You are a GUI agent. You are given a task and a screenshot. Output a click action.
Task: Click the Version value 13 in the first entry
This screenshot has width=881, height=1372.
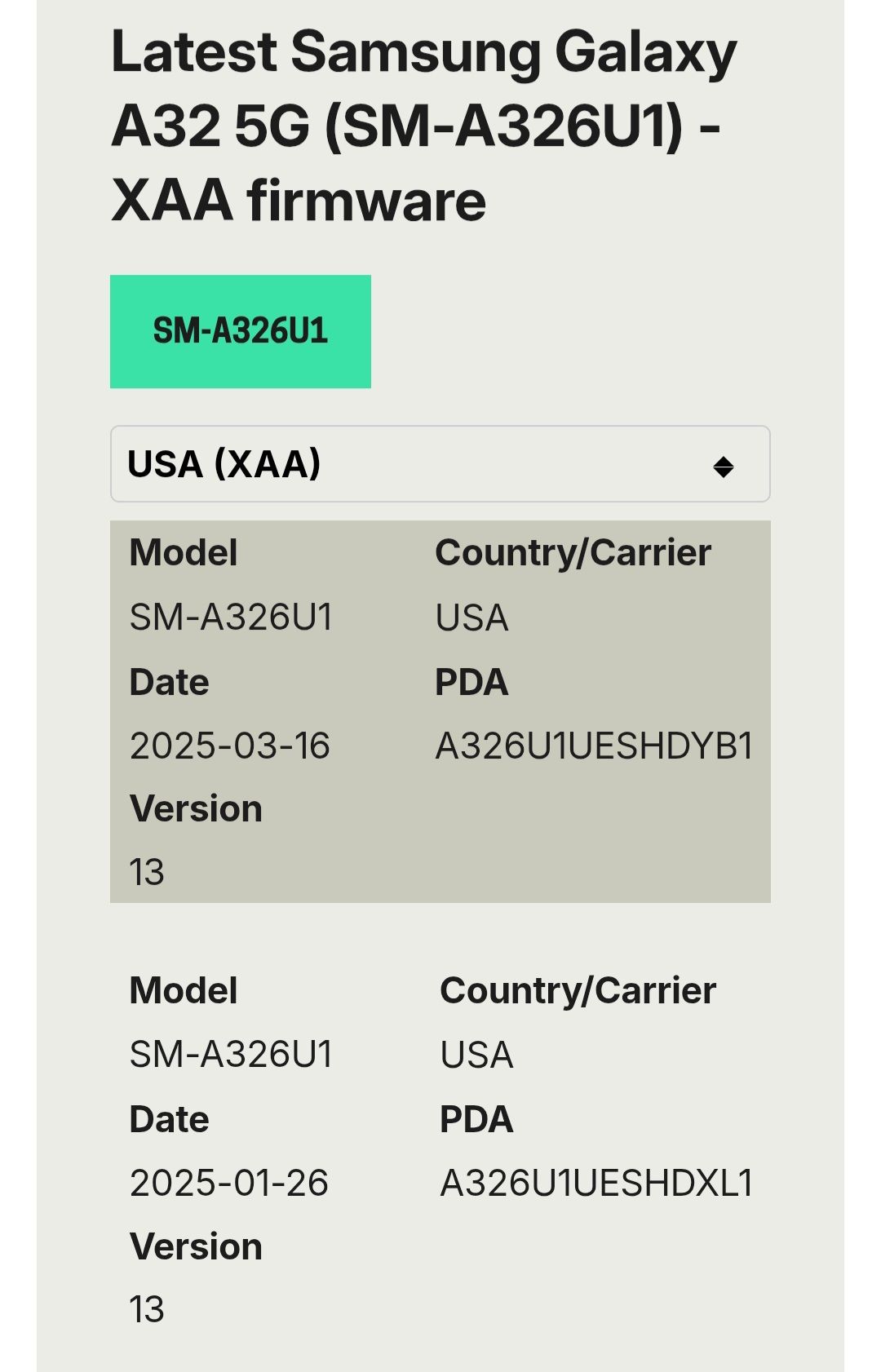(145, 872)
